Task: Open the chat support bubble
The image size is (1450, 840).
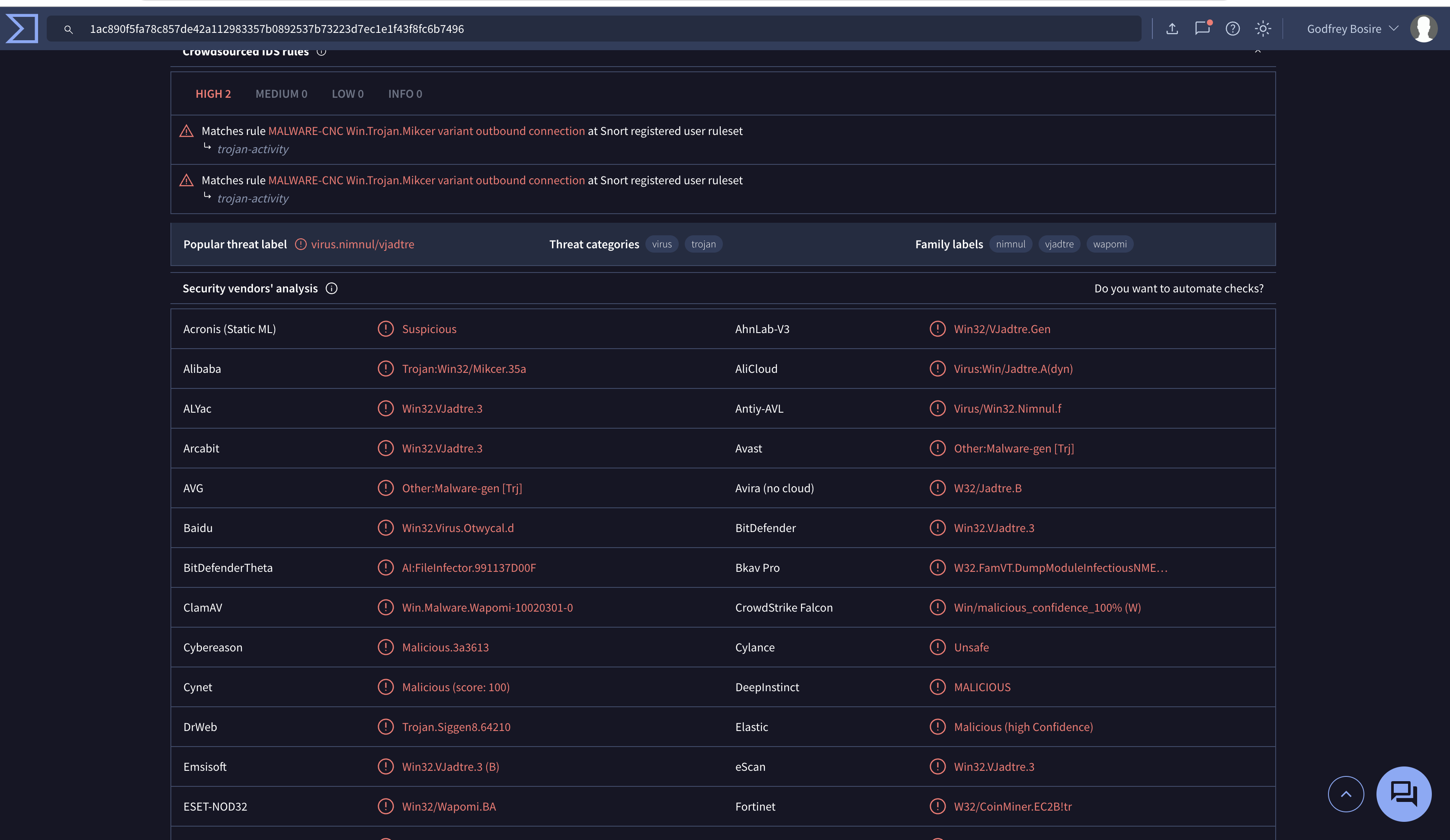Action: click(1403, 794)
